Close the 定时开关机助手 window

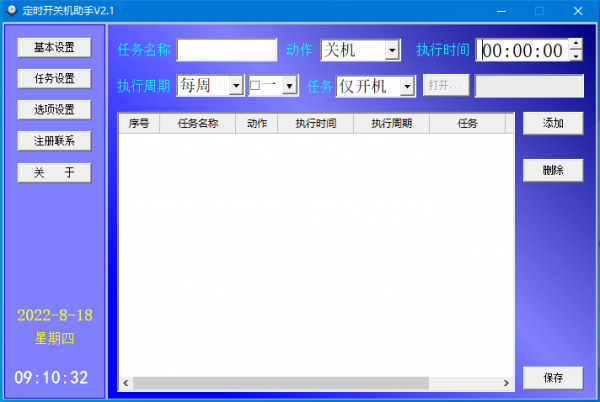(x=578, y=11)
